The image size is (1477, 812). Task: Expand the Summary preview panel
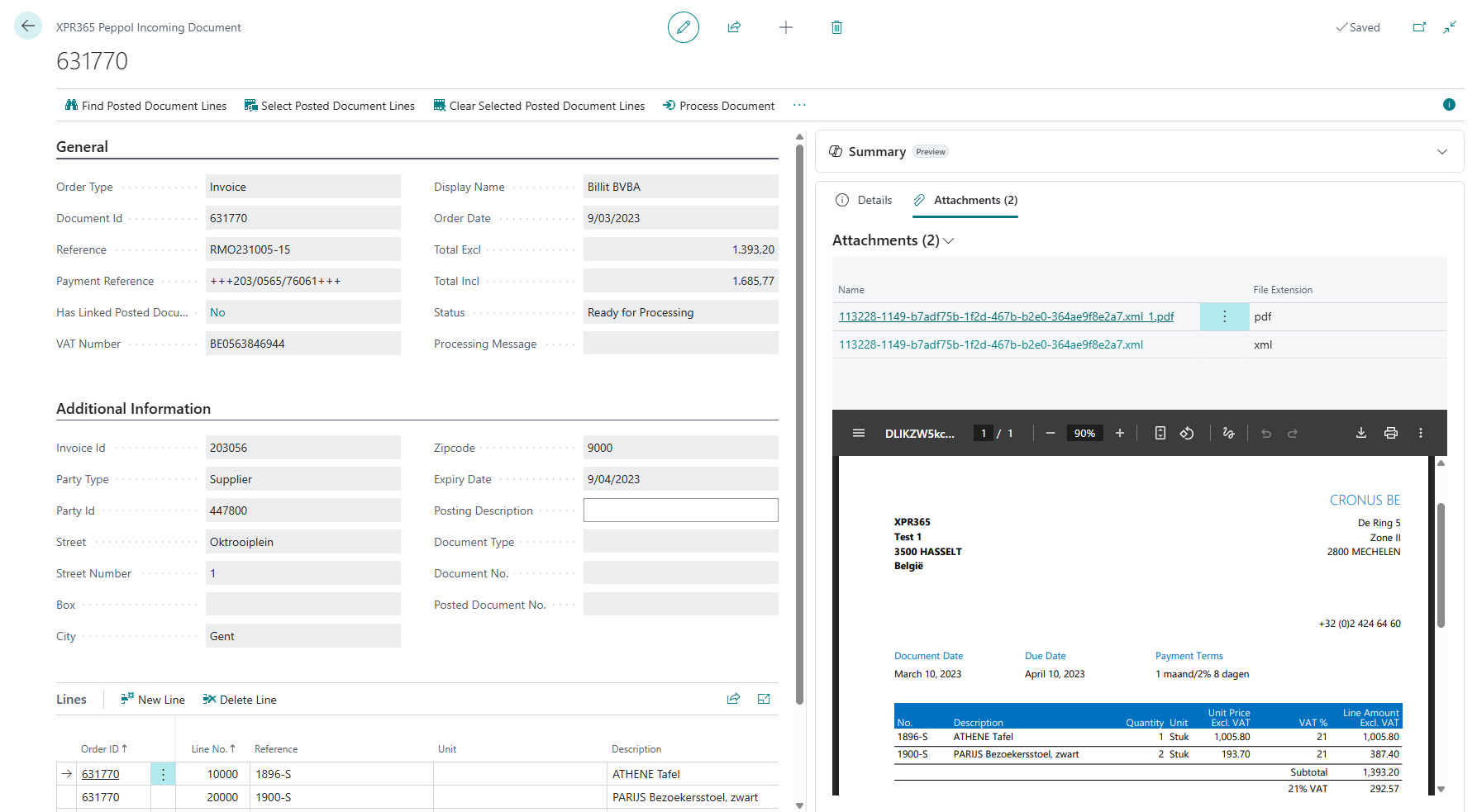pos(1442,151)
